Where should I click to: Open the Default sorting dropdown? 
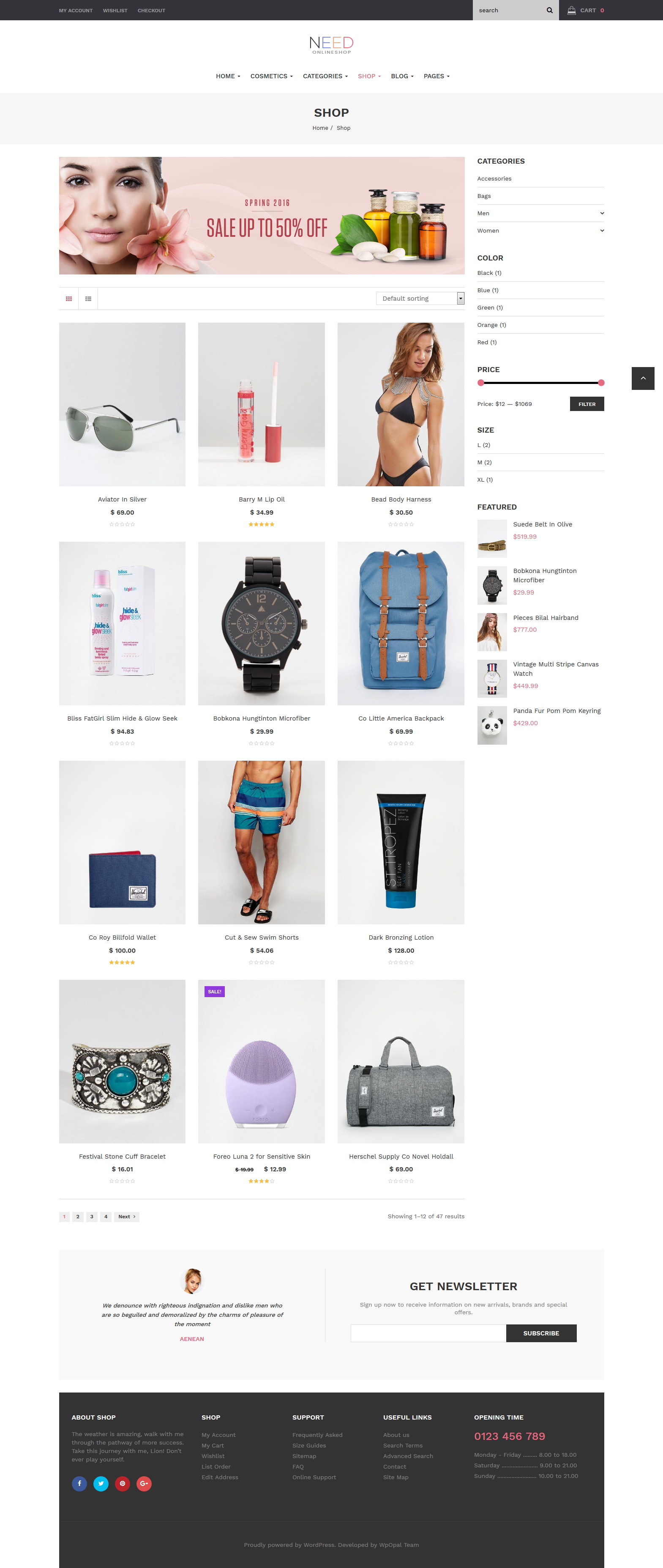click(420, 298)
